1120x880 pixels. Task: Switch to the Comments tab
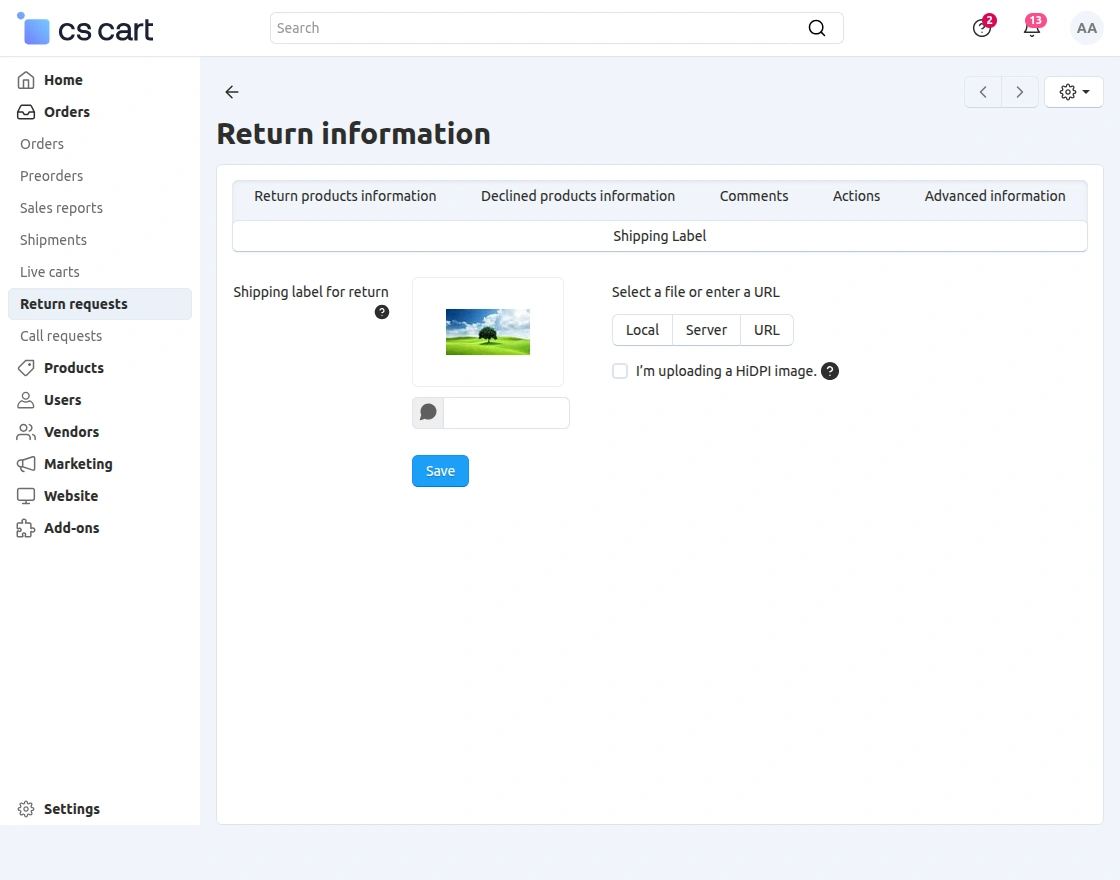coord(754,196)
